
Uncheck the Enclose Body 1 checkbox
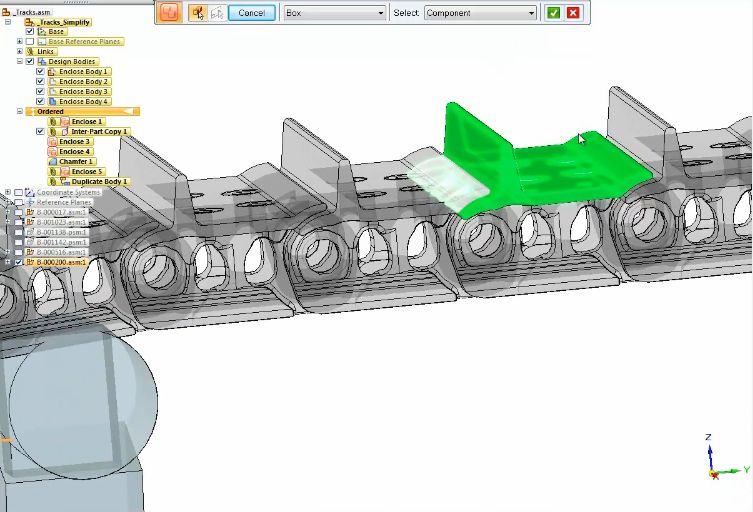40,72
